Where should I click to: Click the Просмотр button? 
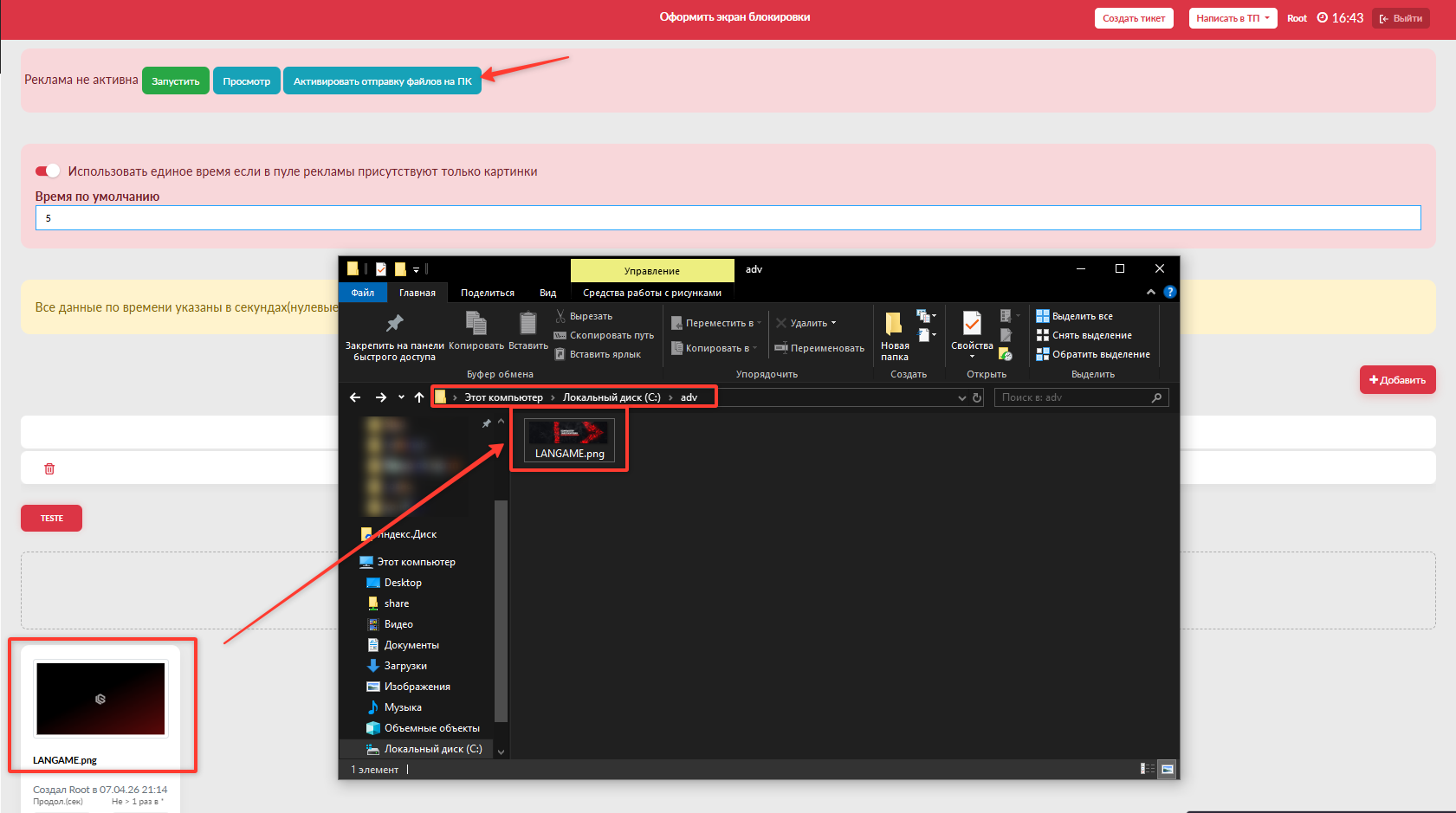(247, 81)
